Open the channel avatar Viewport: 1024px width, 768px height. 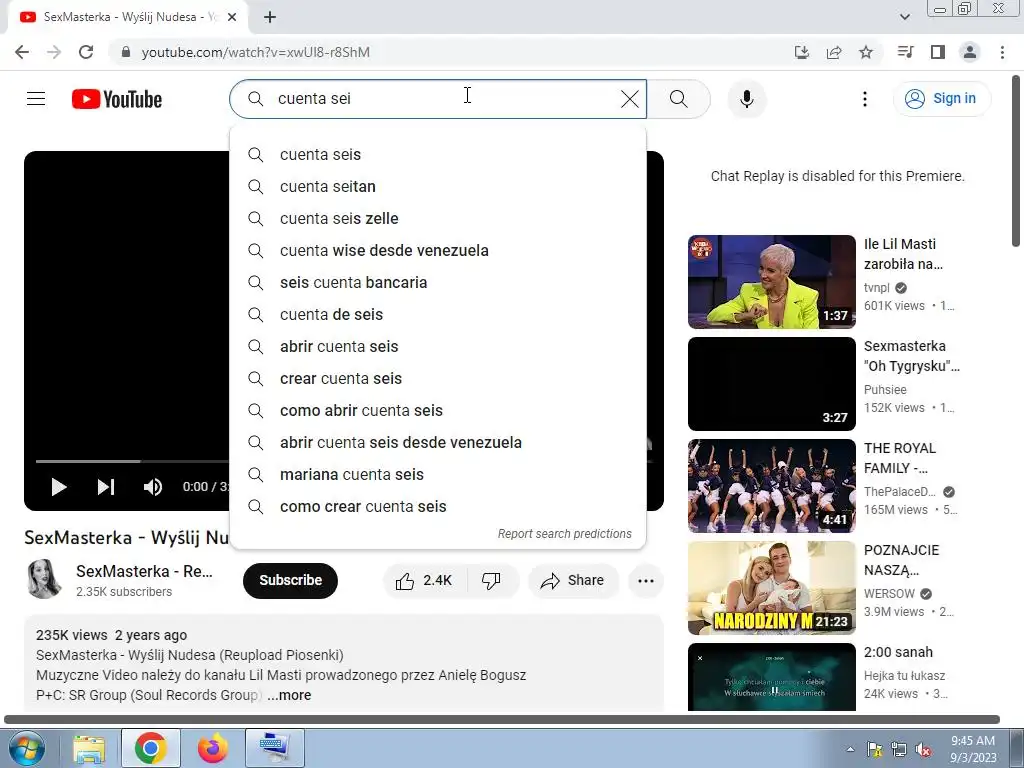[x=44, y=579]
